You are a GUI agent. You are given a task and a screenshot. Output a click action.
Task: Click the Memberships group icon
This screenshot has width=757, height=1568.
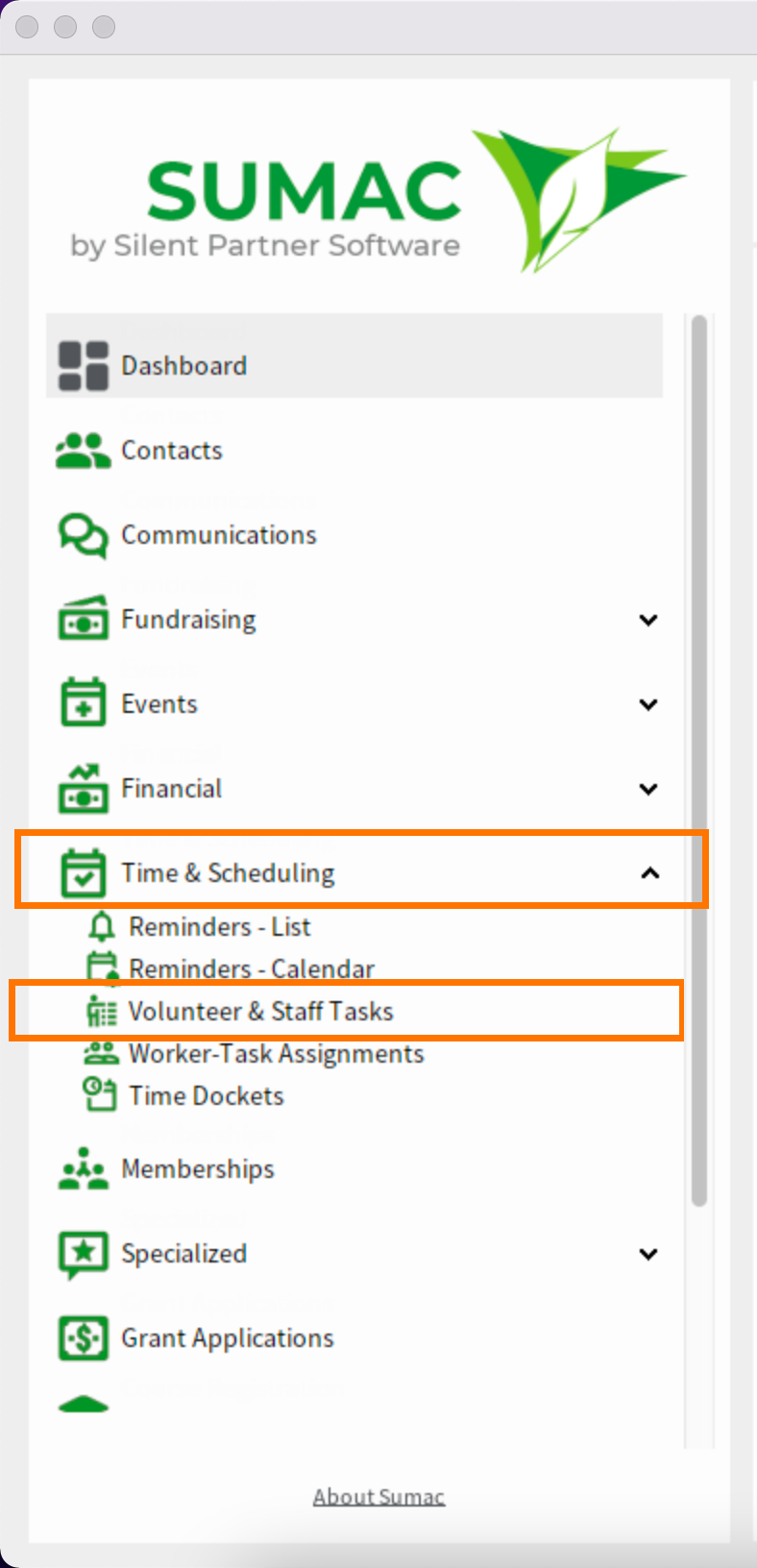click(84, 1168)
